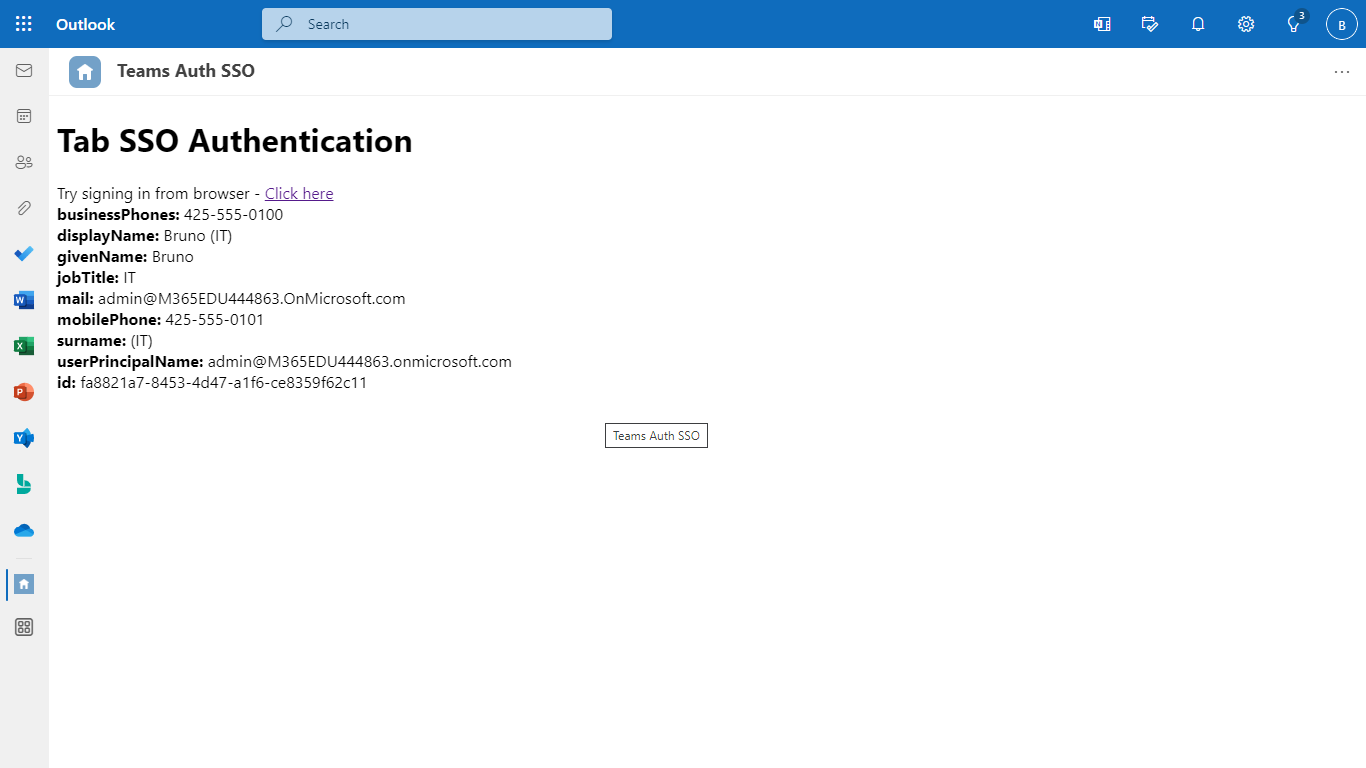The height and width of the screenshot is (768, 1366).
Task: Launch OneDrive from sidebar
Action: pyautogui.click(x=24, y=530)
